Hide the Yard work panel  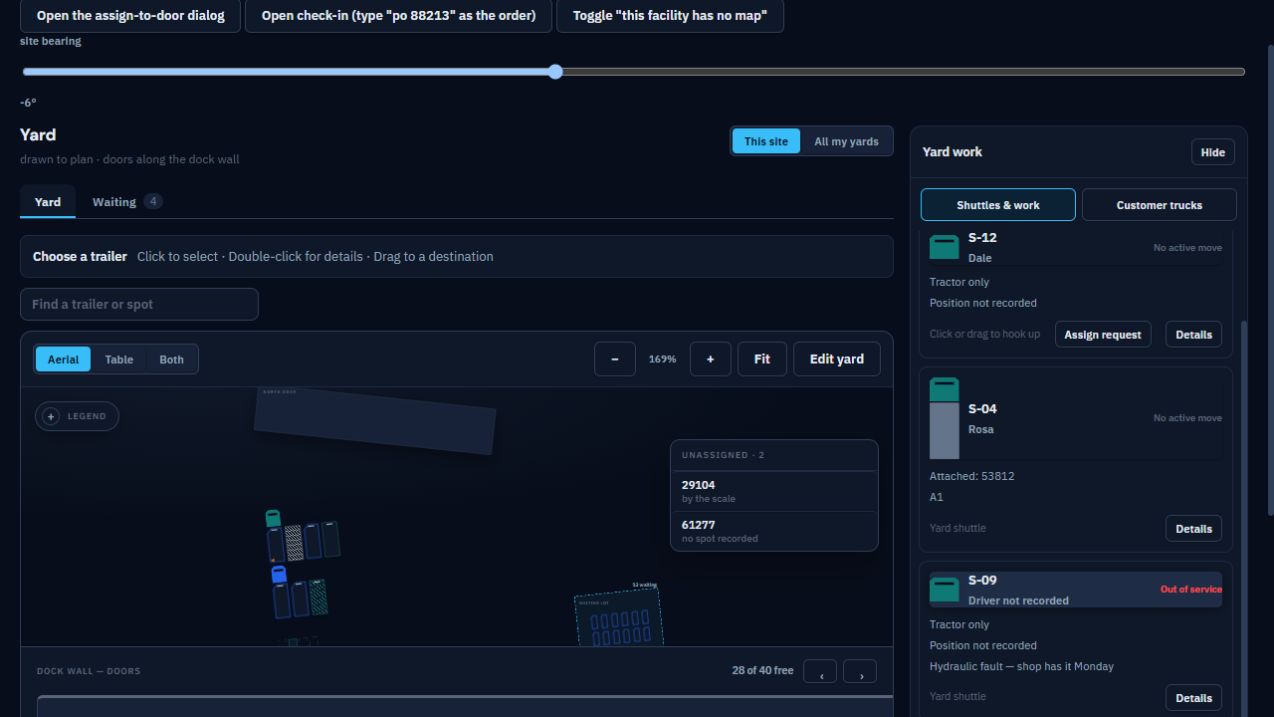pos(1213,152)
